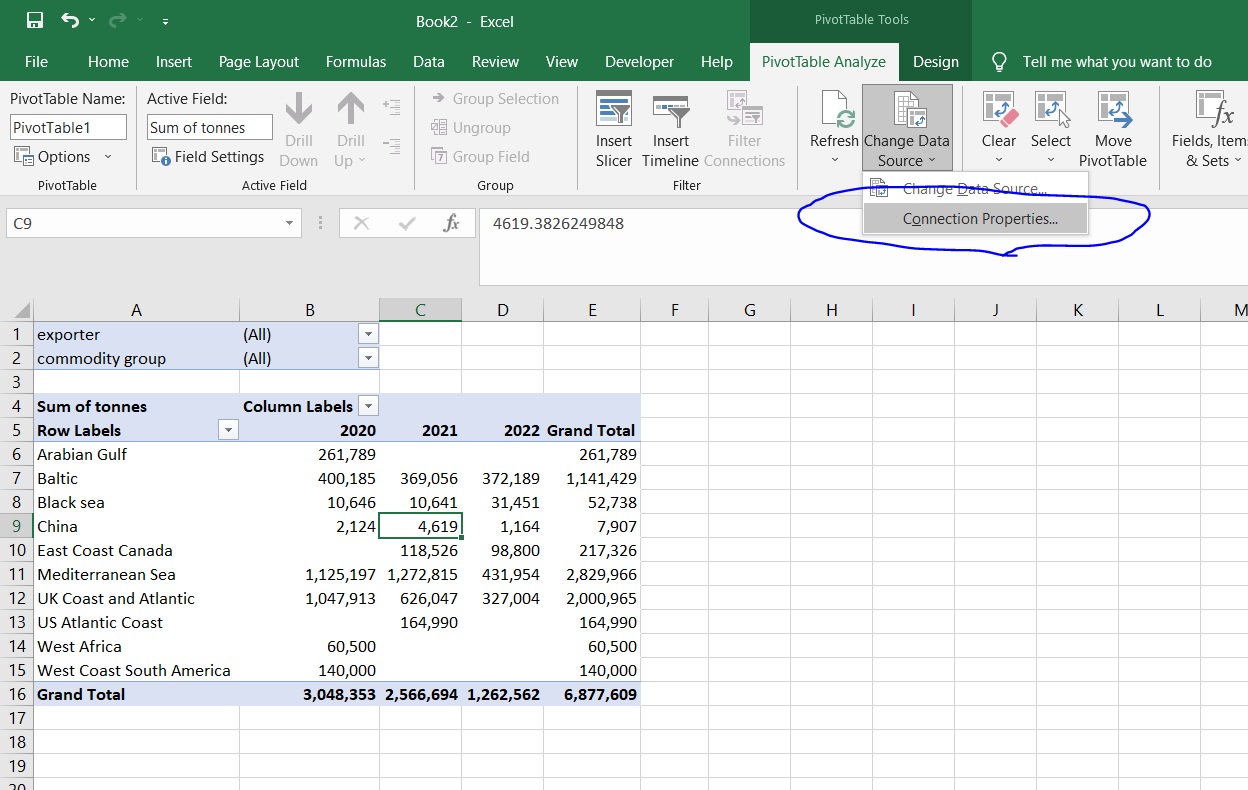1248x790 pixels.
Task: Open the Page Layout tab
Action: (258, 62)
